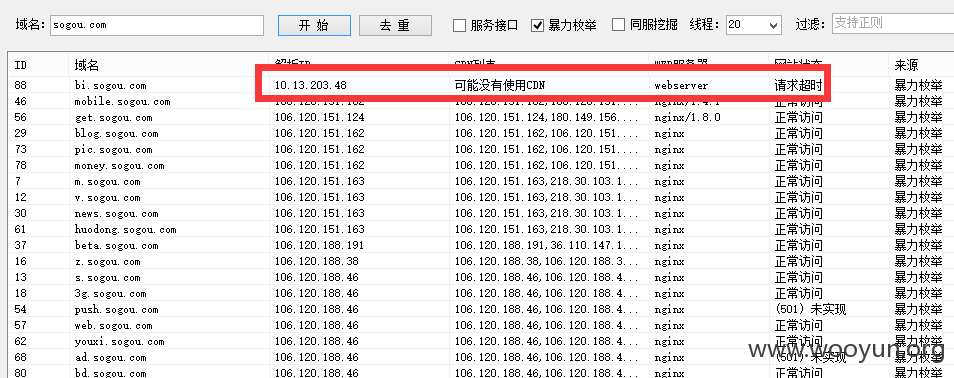Select the money.sogou.com domain

(119, 166)
